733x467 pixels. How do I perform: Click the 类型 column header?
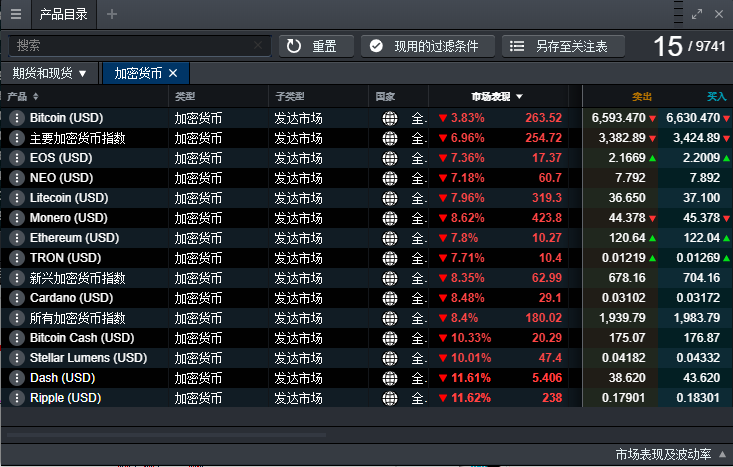pyautogui.click(x=185, y=97)
